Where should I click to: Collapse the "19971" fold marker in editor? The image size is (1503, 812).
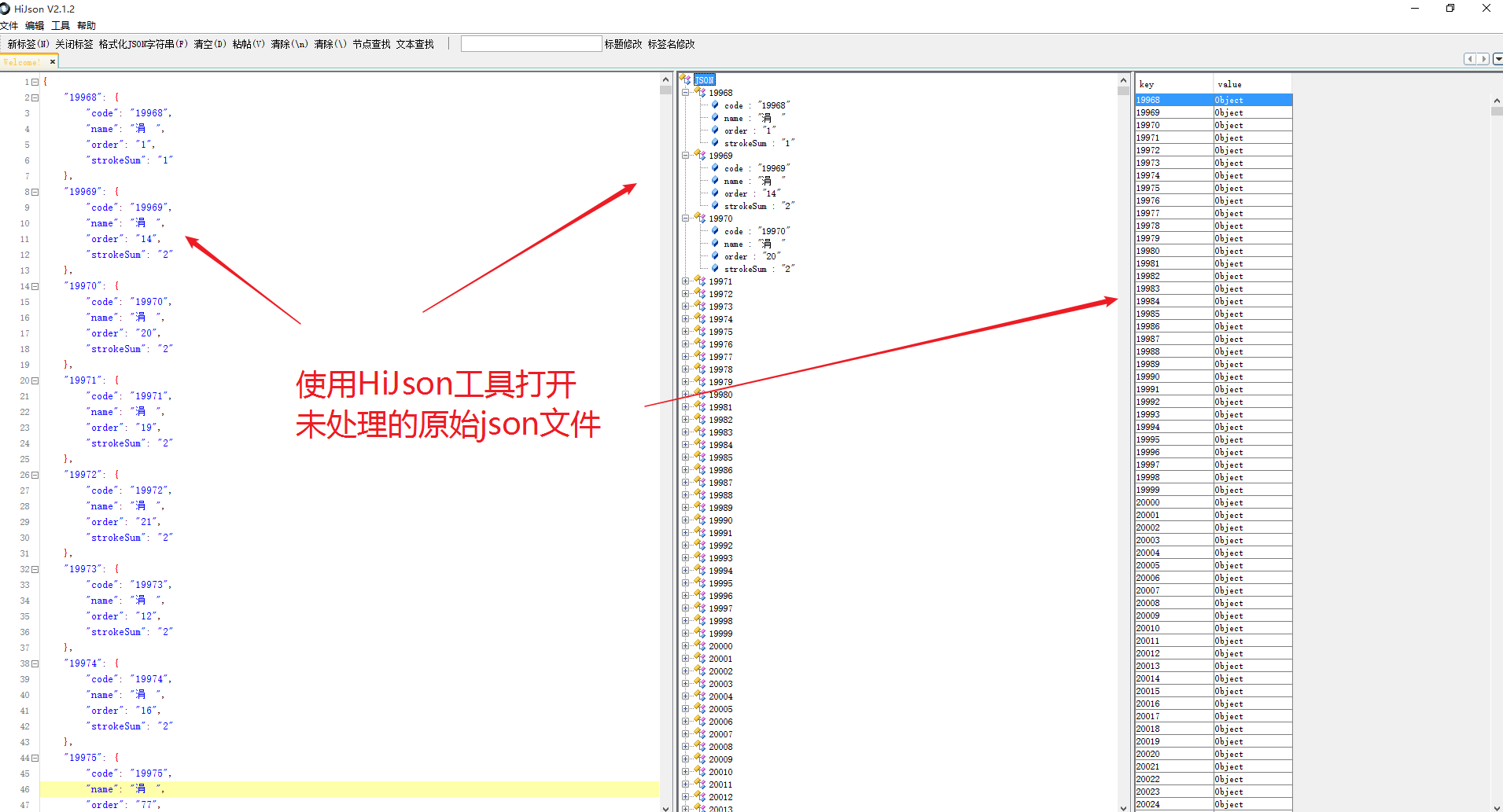click(35, 380)
